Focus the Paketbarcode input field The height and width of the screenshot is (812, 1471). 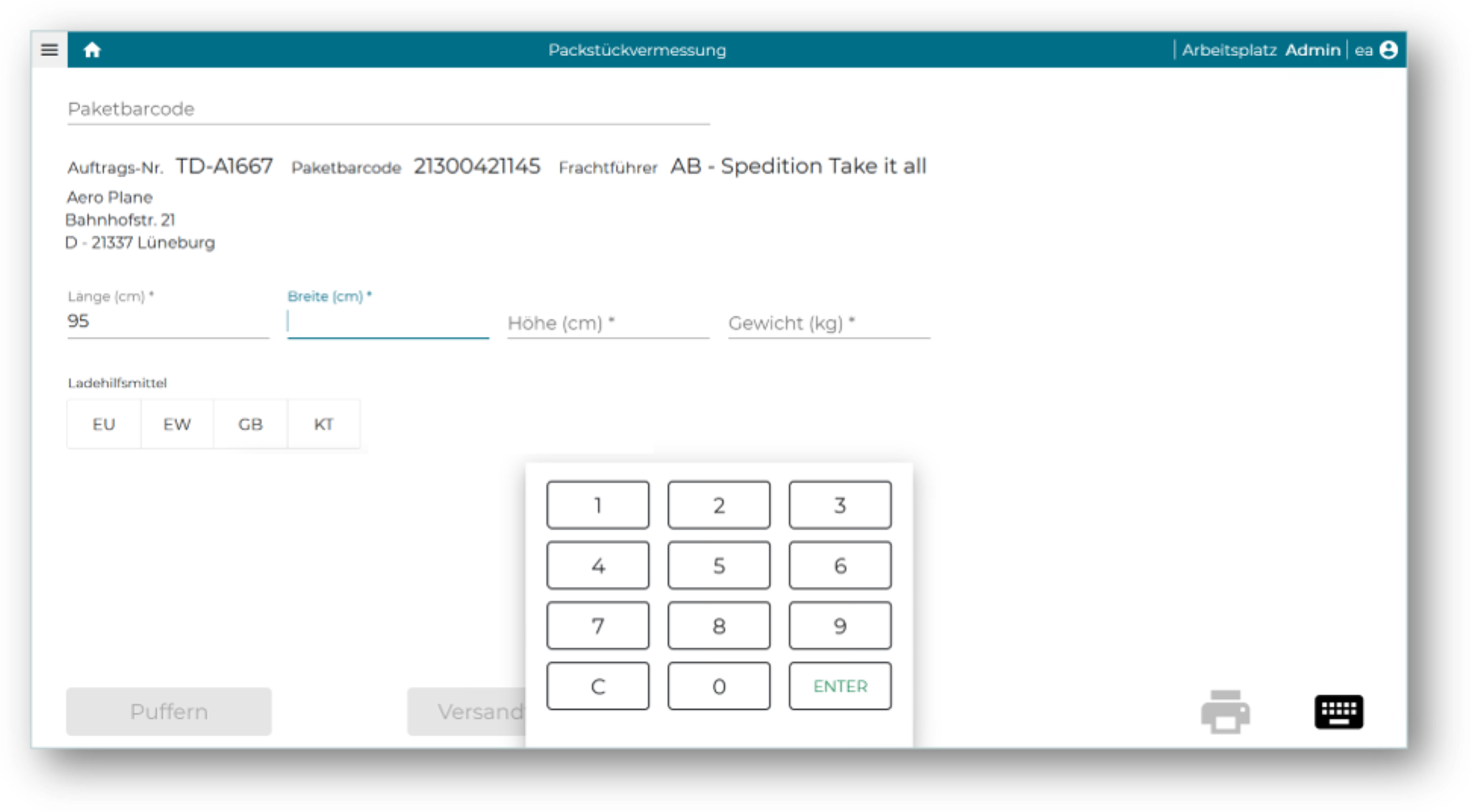point(388,110)
